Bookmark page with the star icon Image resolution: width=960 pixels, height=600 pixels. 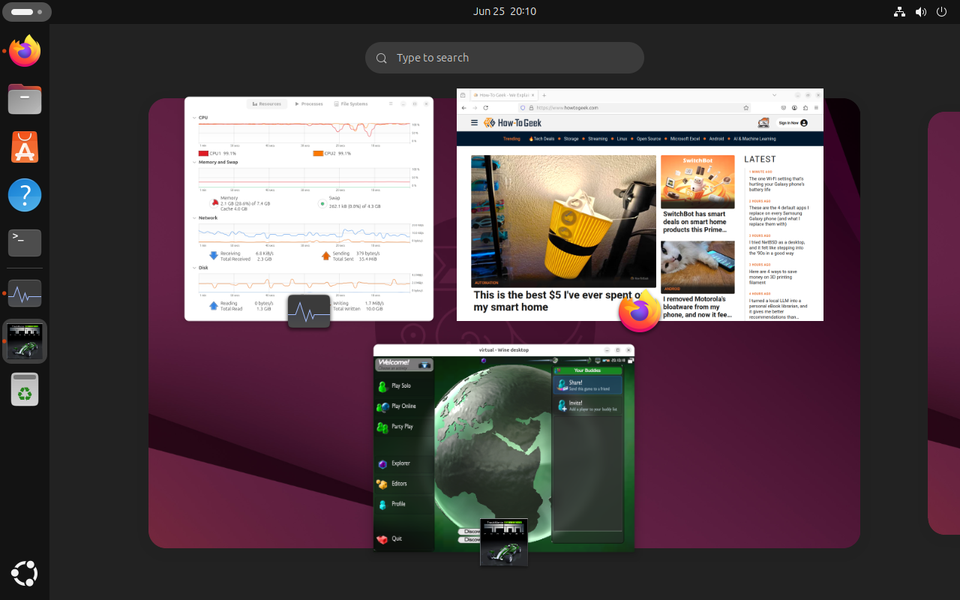[746, 108]
